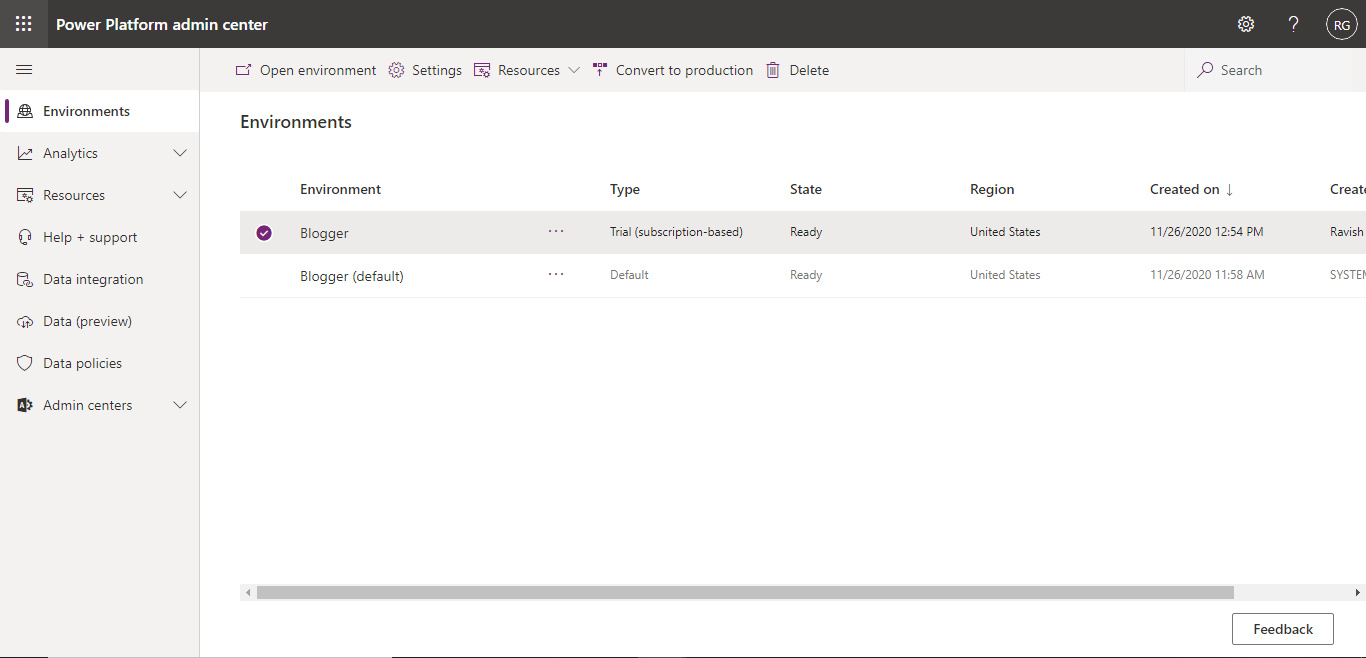Toggle the Created on sort order
Image resolution: width=1366 pixels, height=658 pixels.
pyautogui.click(x=1192, y=189)
